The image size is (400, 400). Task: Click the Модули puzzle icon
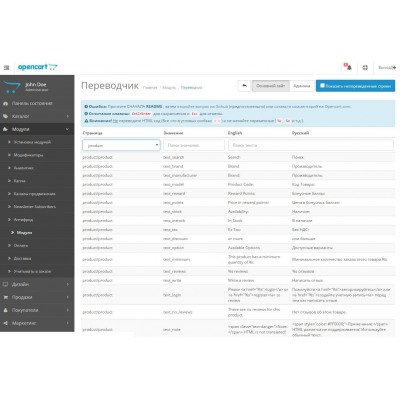pos(5,129)
